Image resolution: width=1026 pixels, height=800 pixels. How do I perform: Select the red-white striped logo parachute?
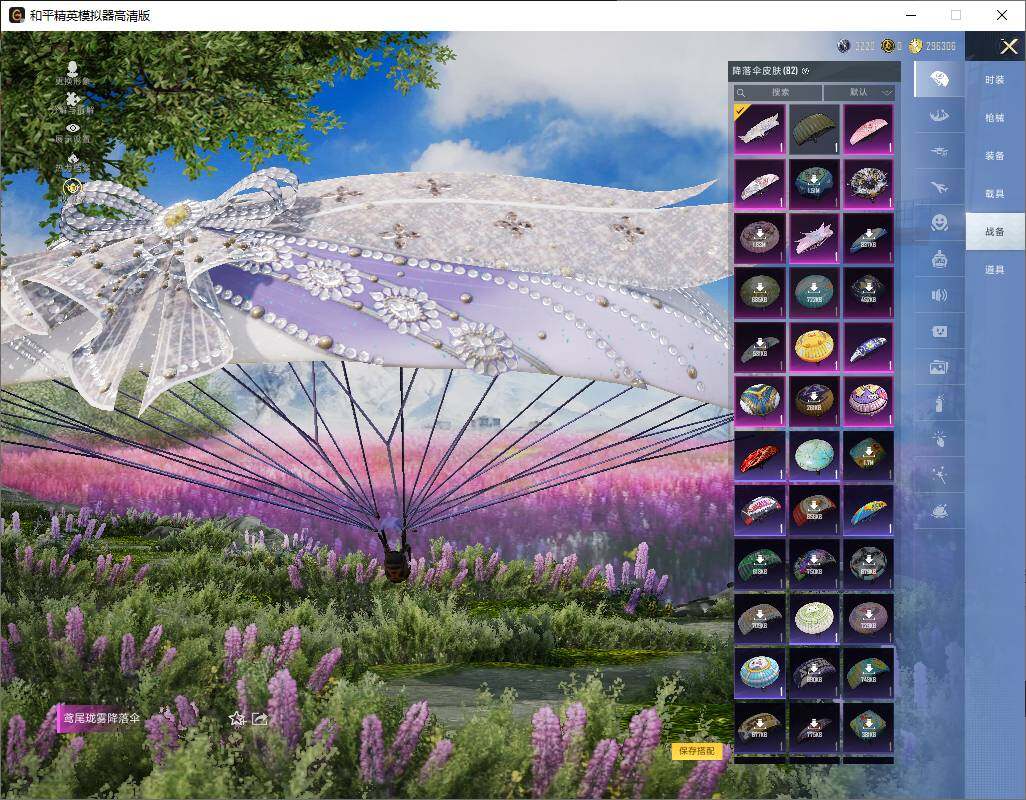point(760,510)
